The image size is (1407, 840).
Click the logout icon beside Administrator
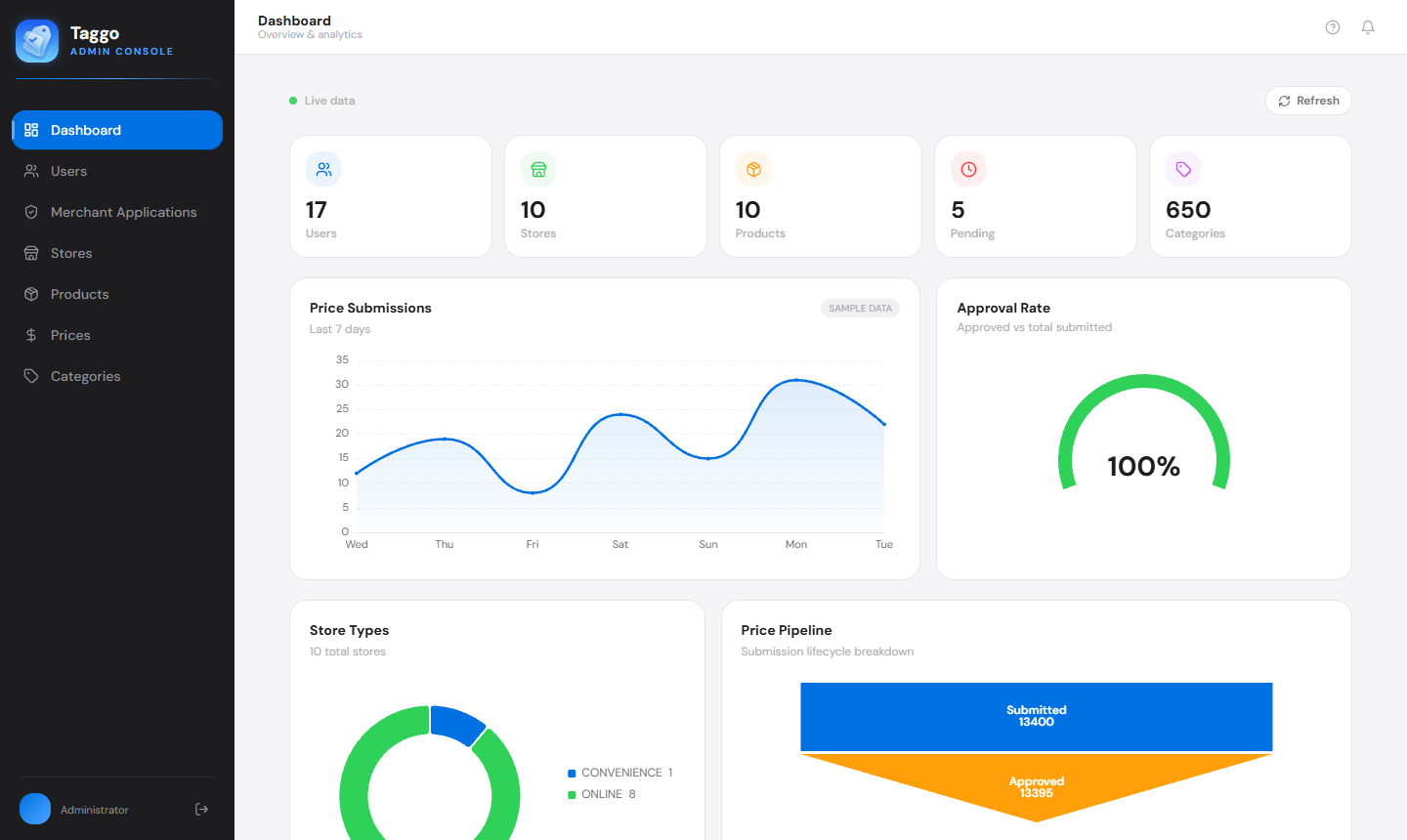click(x=202, y=809)
